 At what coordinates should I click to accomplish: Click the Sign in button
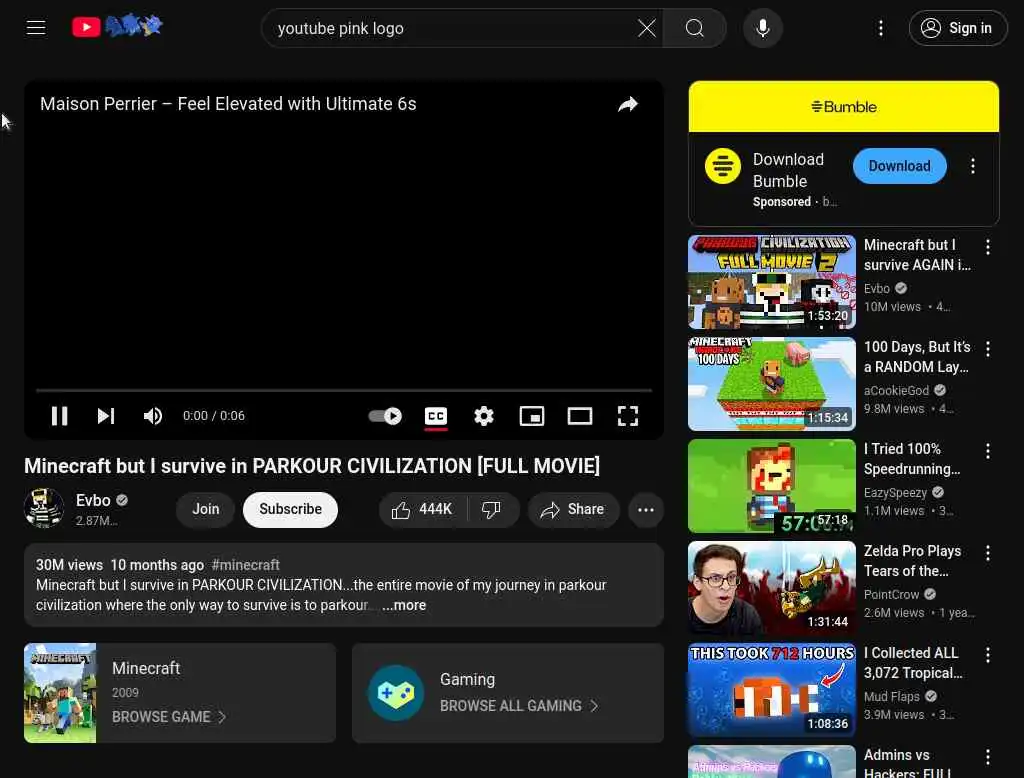(957, 28)
